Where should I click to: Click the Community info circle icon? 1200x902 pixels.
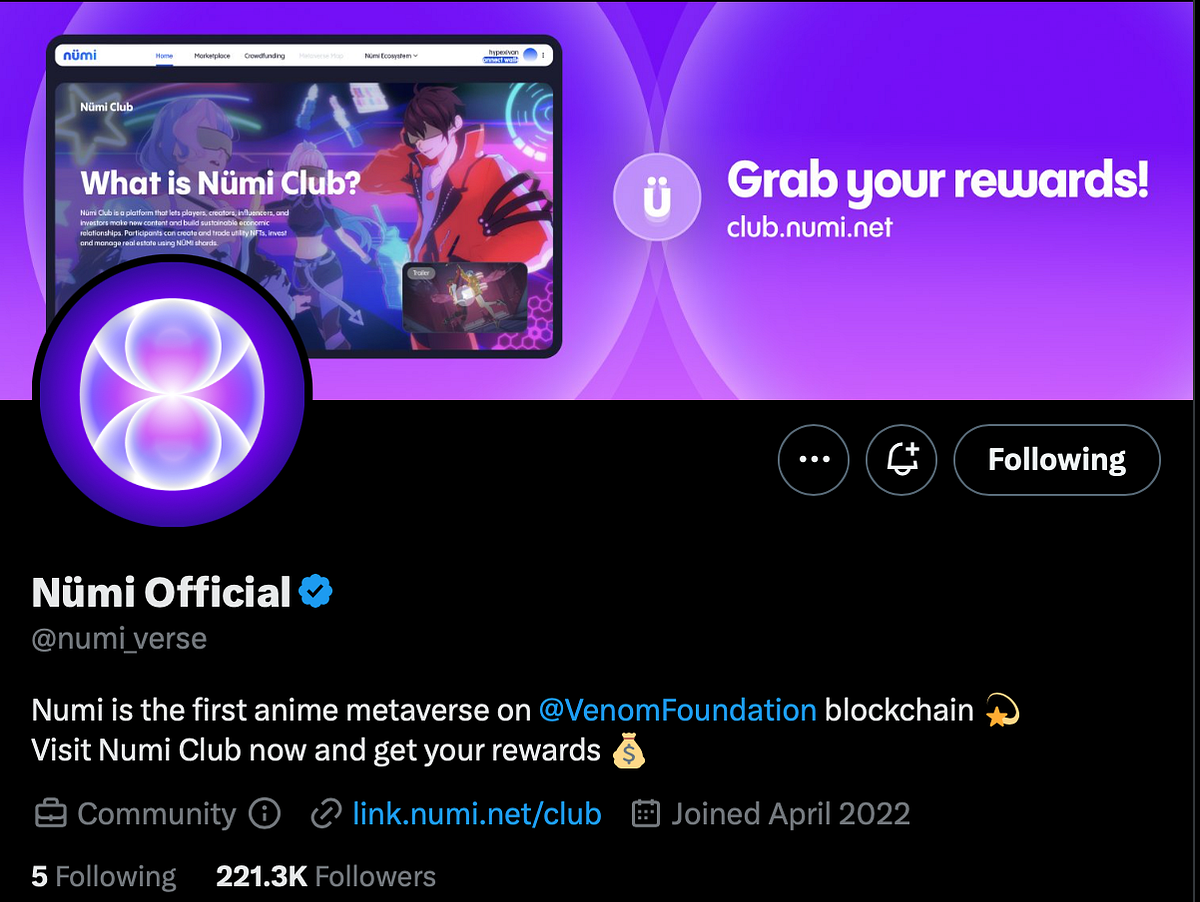tap(264, 814)
